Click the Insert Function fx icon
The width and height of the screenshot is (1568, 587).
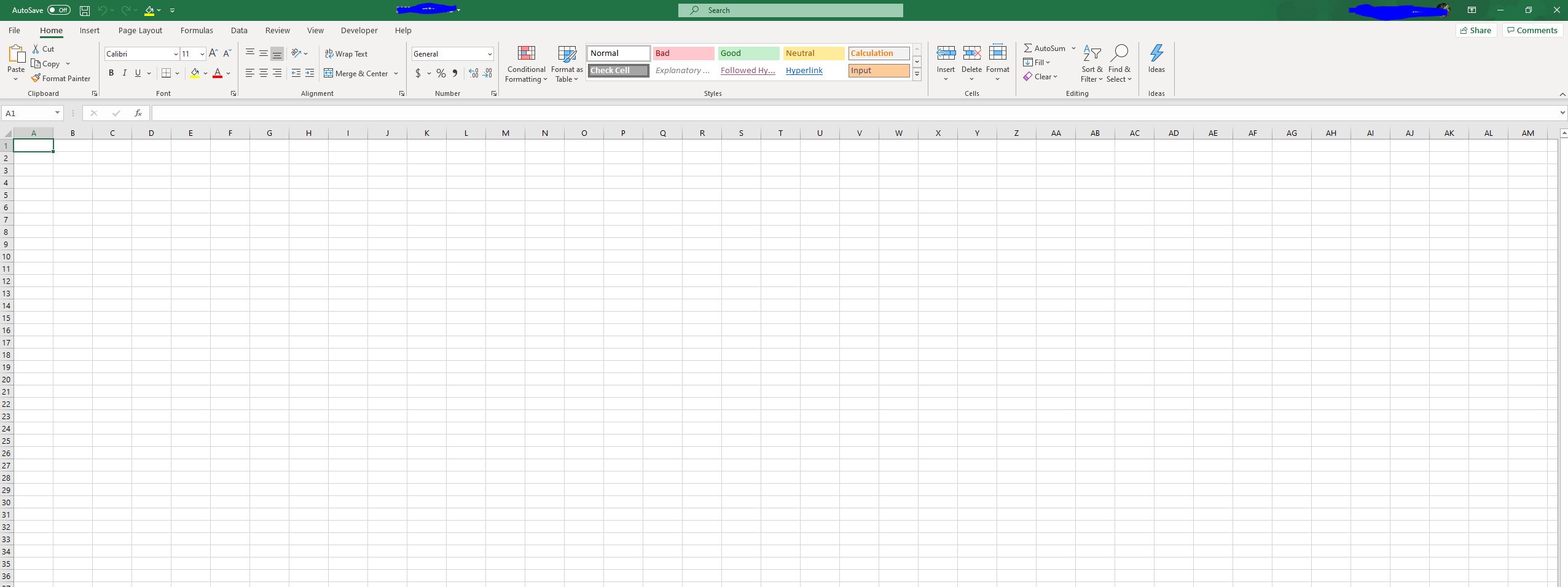[138, 113]
